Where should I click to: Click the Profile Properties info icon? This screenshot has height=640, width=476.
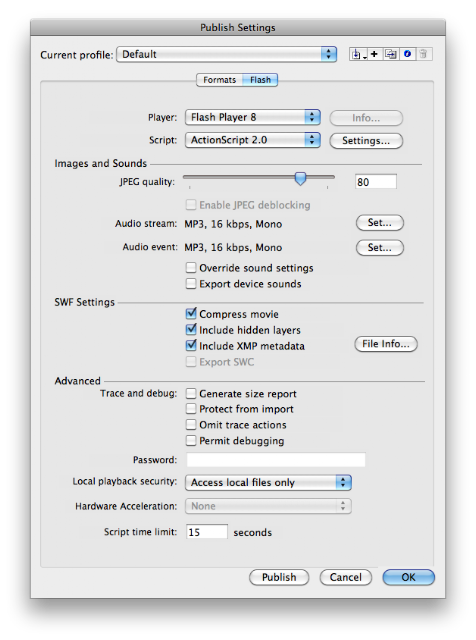click(x=407, y=54)
